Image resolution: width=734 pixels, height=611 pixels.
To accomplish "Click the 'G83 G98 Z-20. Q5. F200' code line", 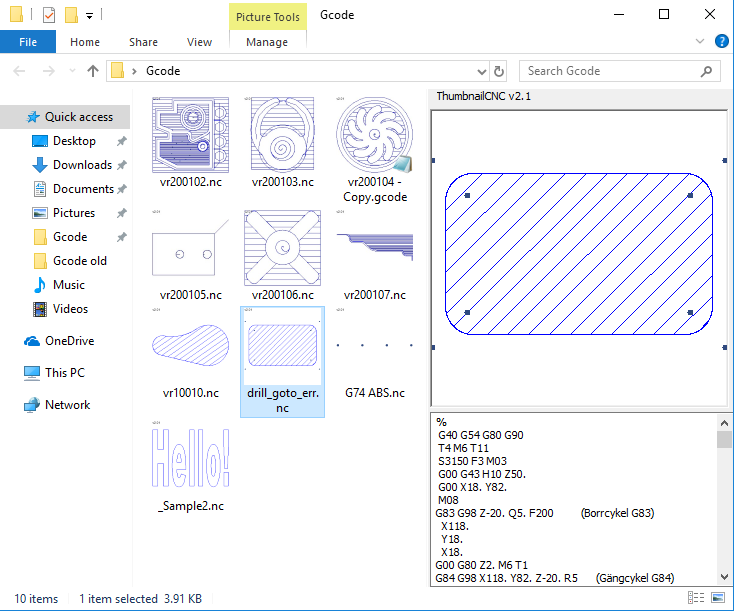I will 494,513.
